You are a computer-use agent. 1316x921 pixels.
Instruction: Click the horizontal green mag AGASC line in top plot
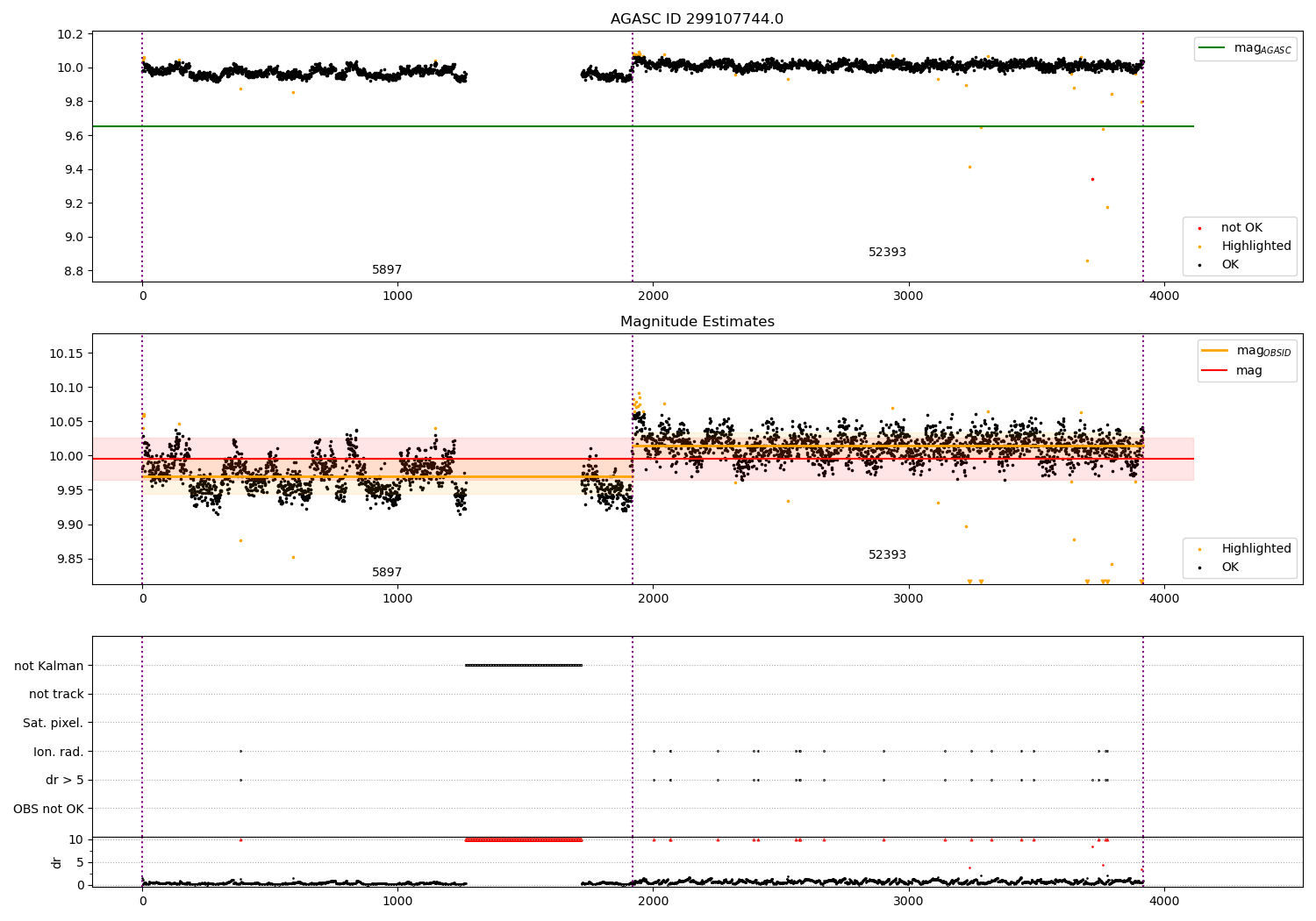point(643,126)
